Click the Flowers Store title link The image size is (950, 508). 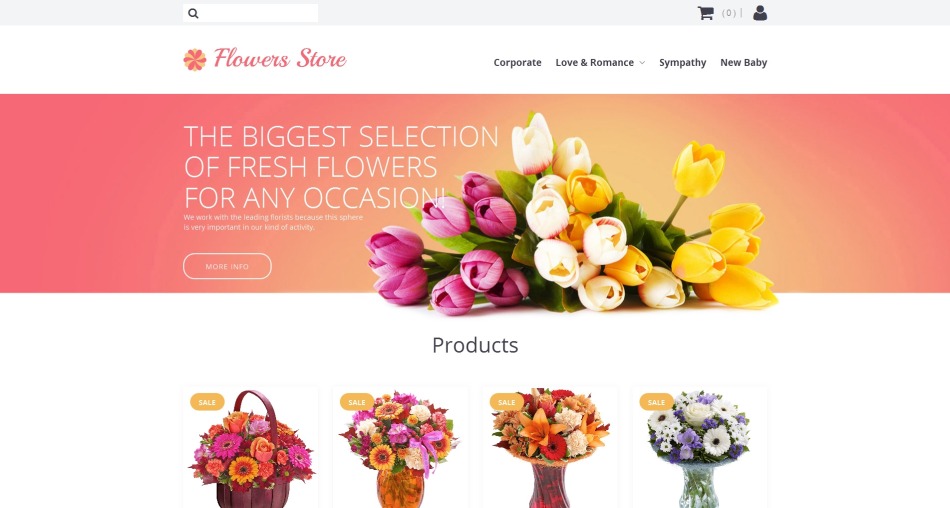pos(280,59)
